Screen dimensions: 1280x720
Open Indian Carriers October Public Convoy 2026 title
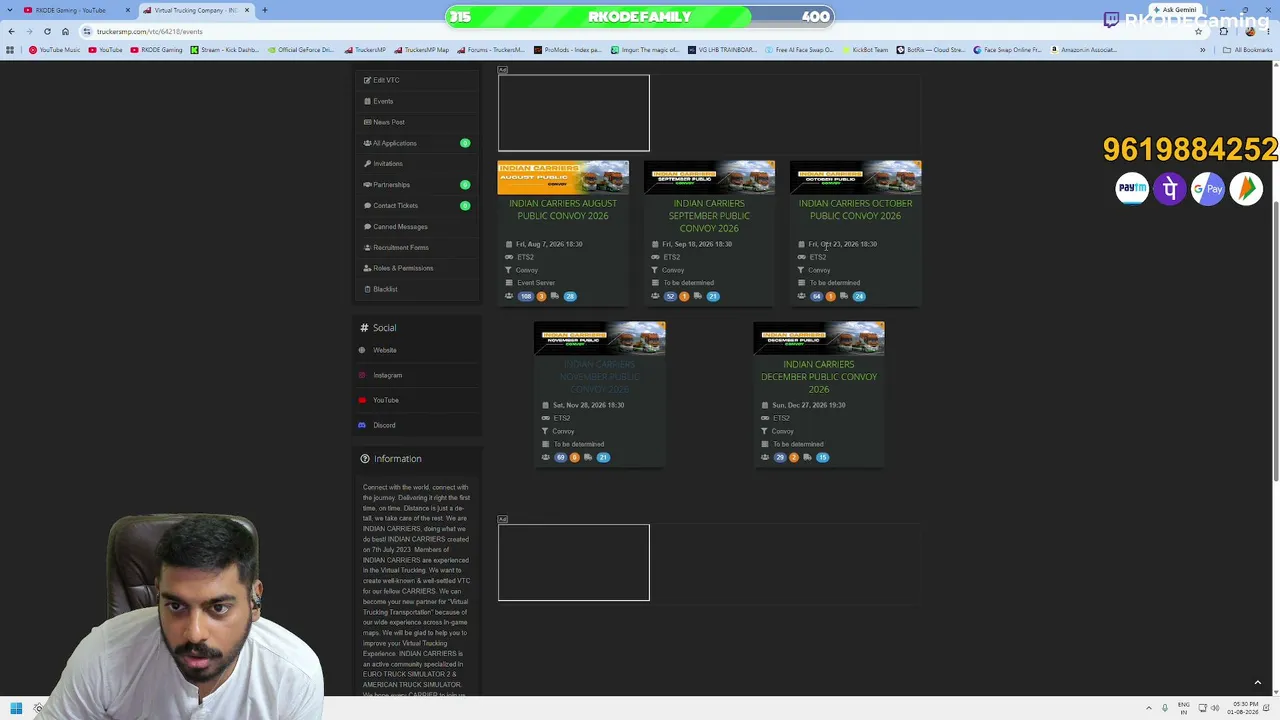coord(855,210)
